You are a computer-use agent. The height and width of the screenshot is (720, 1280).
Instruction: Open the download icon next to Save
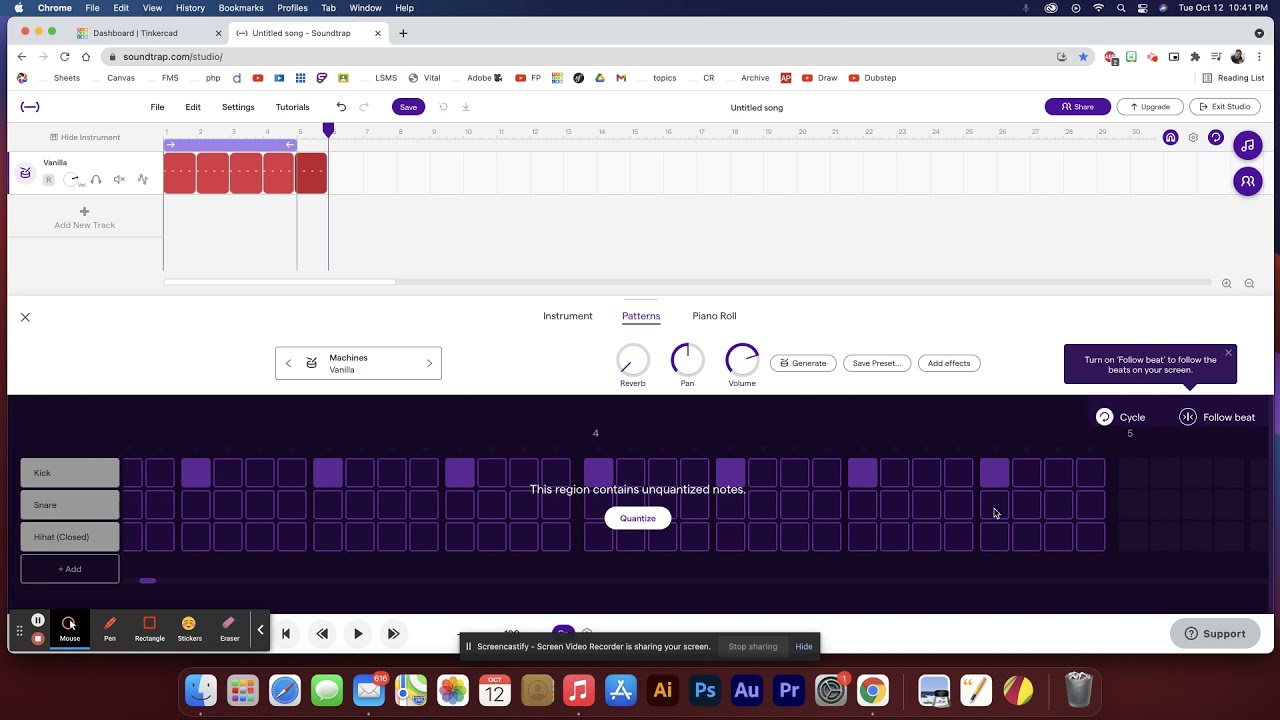[465, 107]
